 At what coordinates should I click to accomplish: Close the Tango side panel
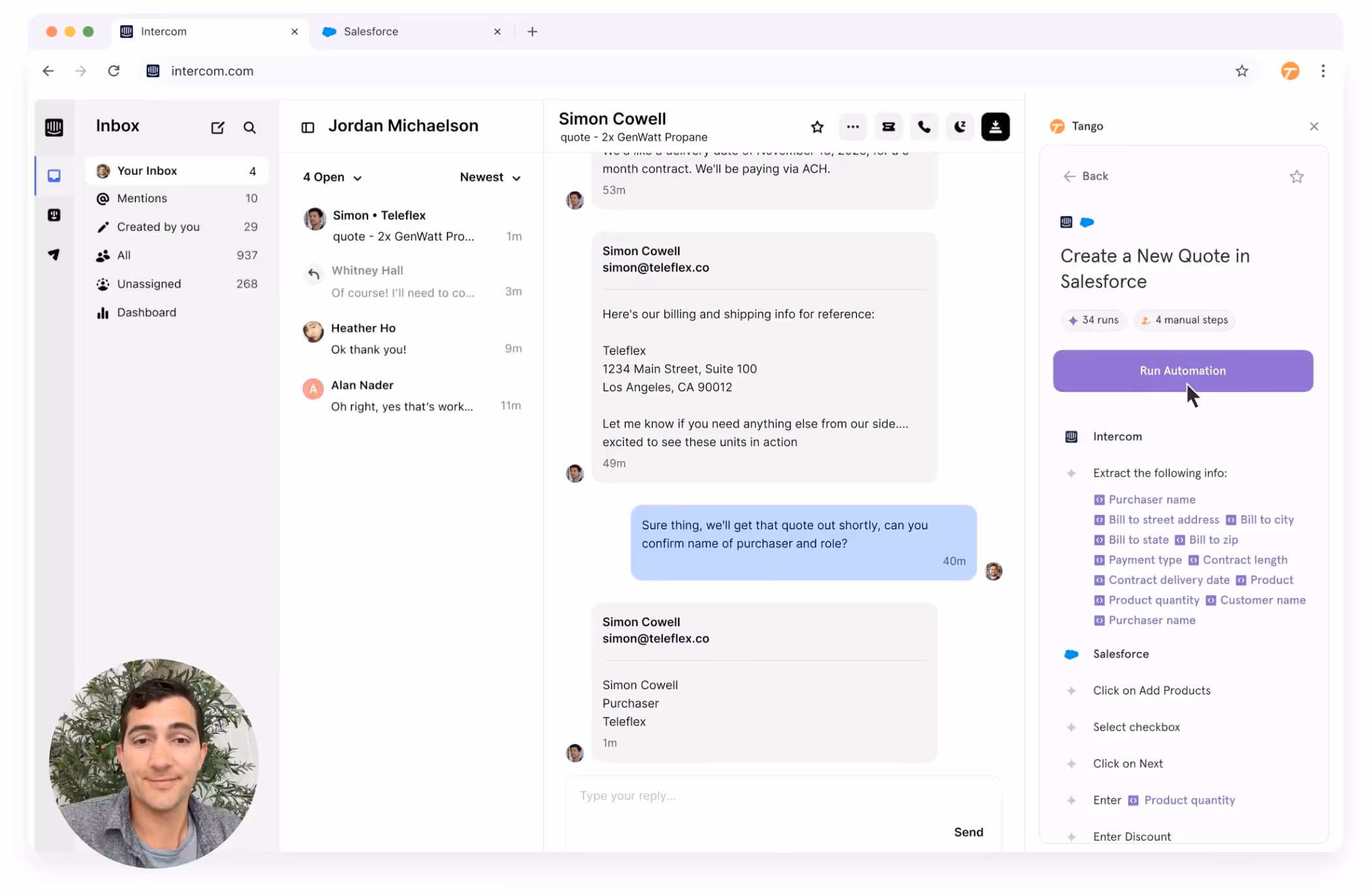point(1314,126)
